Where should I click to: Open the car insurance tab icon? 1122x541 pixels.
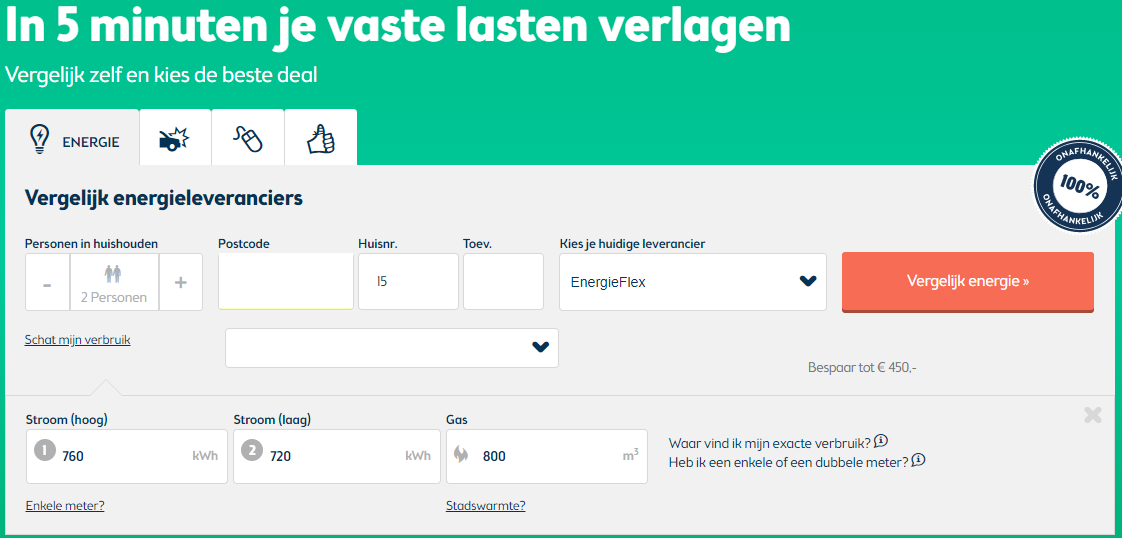tap(175, 139)
